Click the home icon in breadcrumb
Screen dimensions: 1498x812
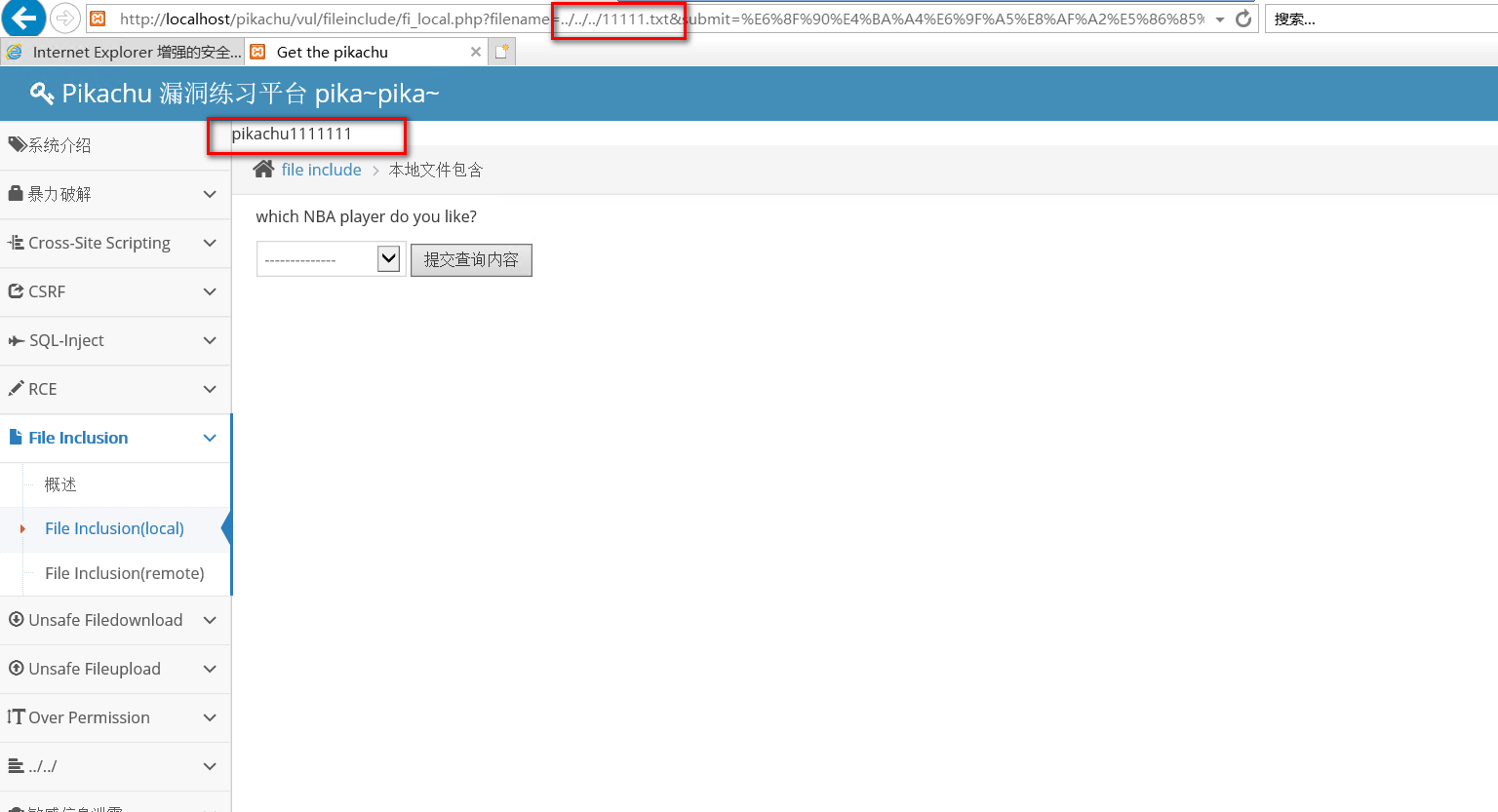(x=263, y=169)
